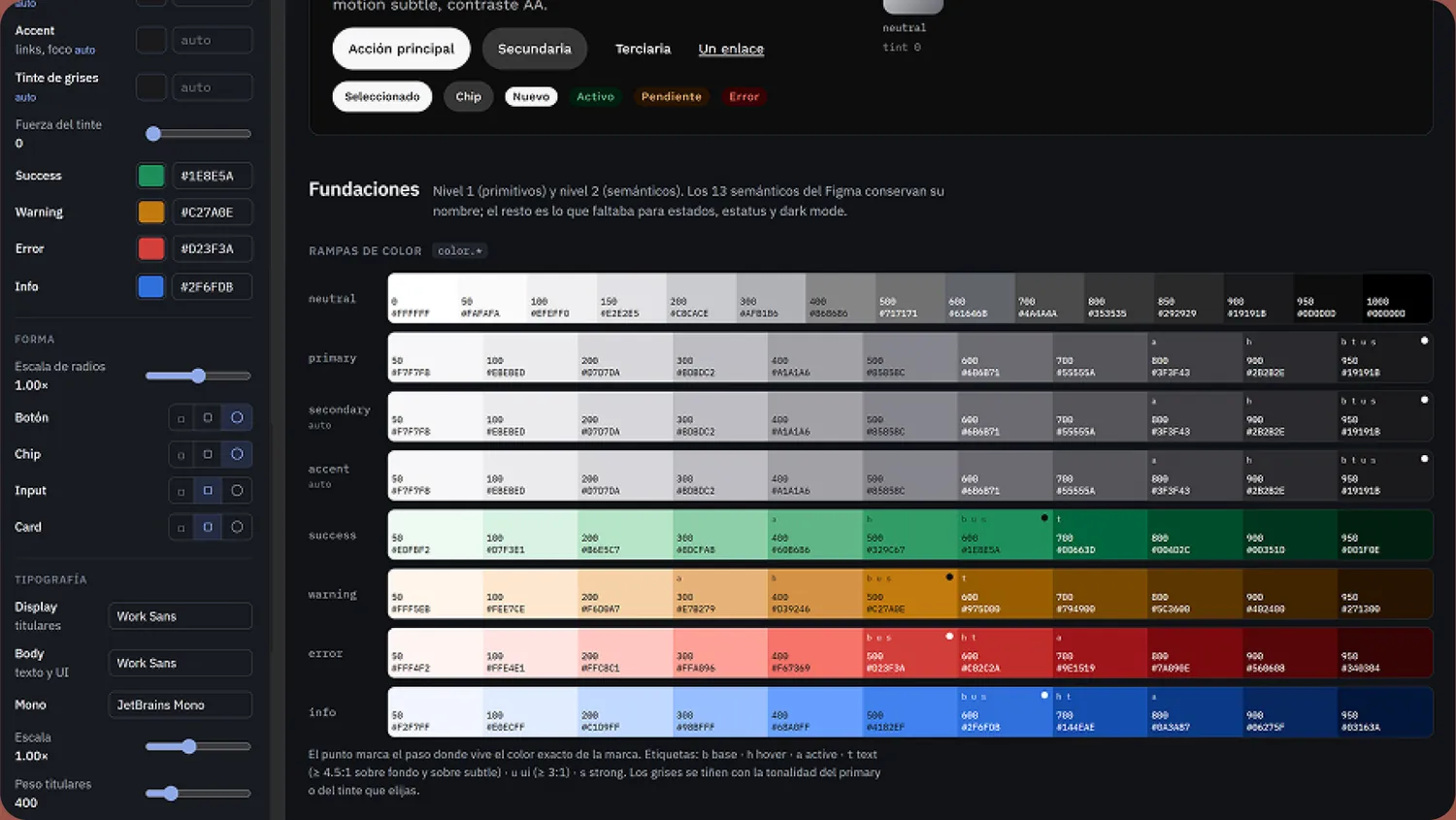Viewport: 1456px width, 820px height.
Task: Click the Warning hex field #C27A0E
Action: click(x=212, y=212)
